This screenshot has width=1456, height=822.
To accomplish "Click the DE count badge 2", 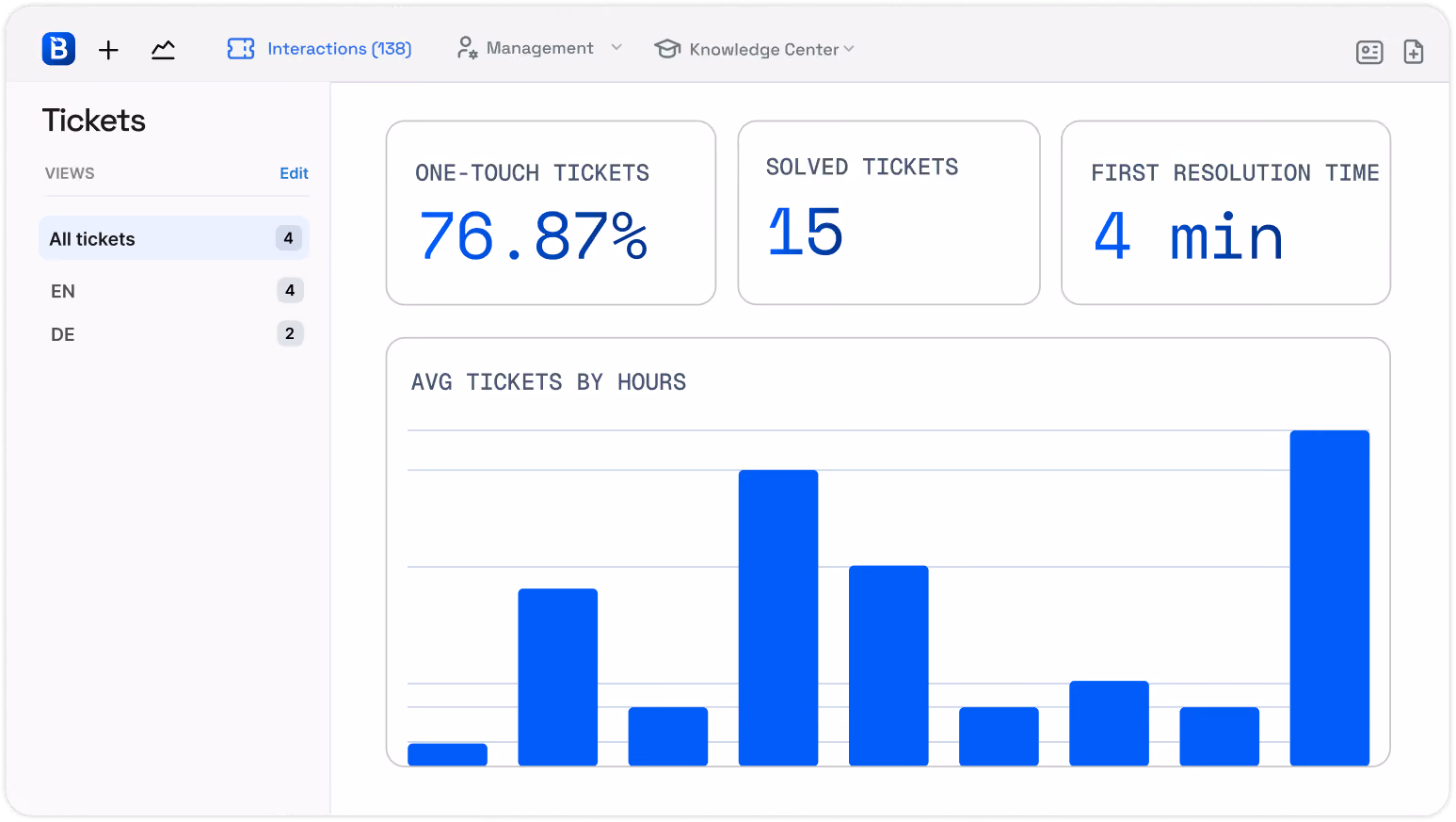I will (290, 333).
